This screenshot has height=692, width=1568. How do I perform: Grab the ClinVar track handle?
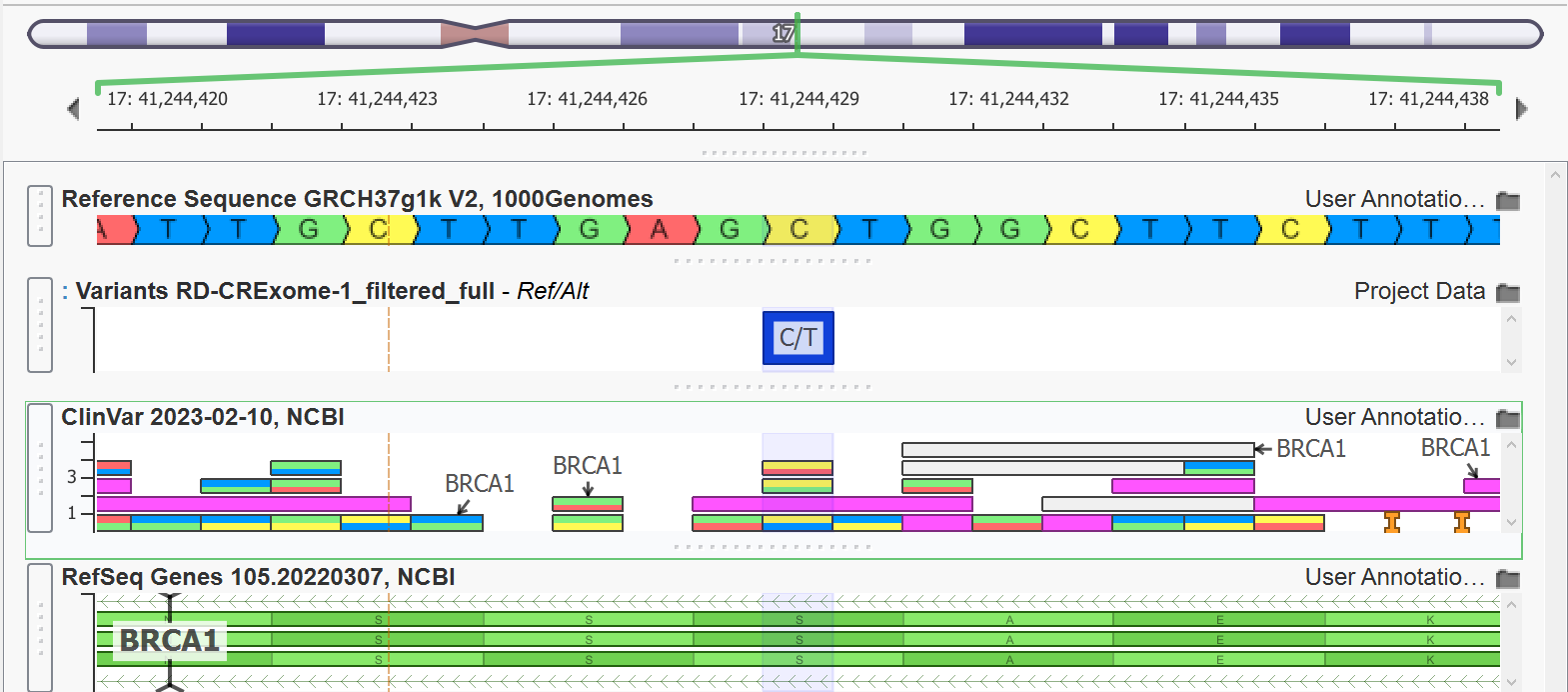[x=40, y=467]
